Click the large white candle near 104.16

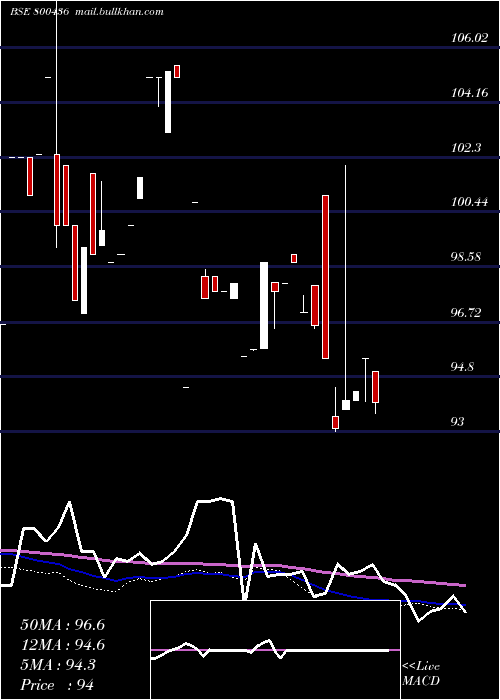[x=168, y=102]
